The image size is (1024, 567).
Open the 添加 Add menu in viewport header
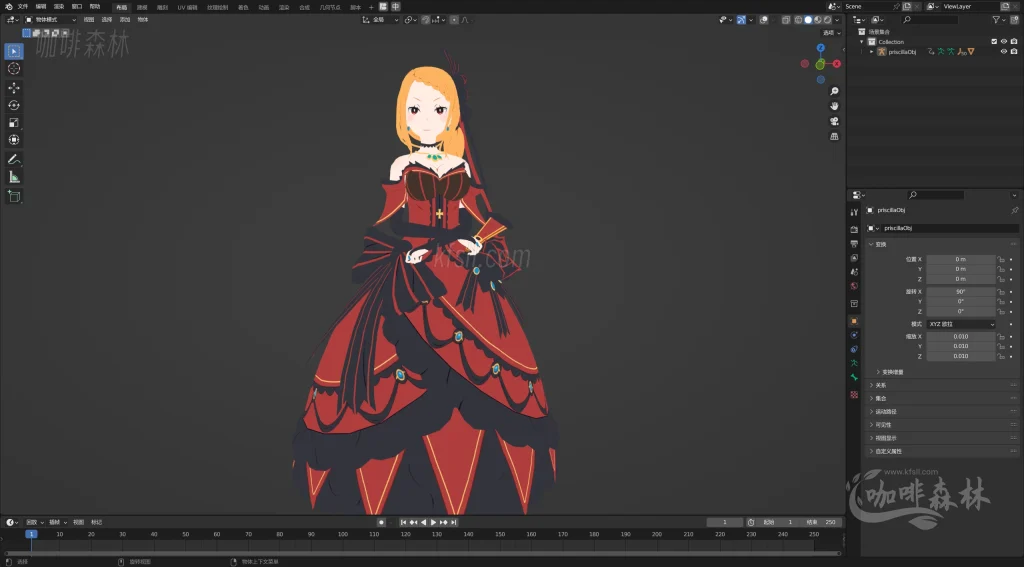point(125,20)
